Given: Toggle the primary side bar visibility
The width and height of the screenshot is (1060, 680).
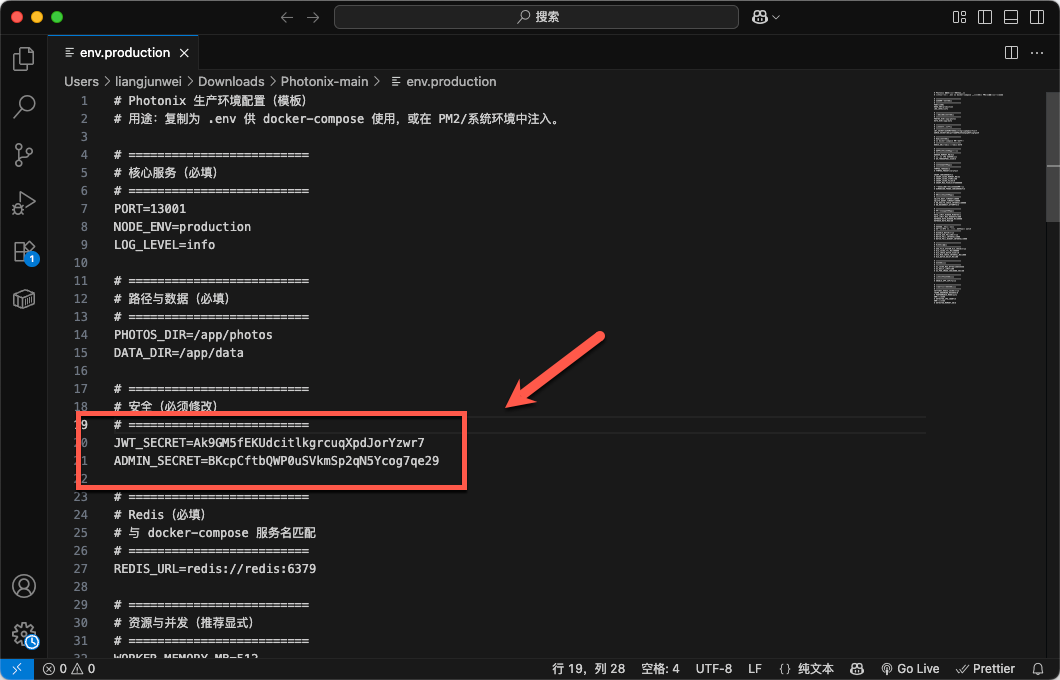Looking at the screenshot, I should click(985, 17).
